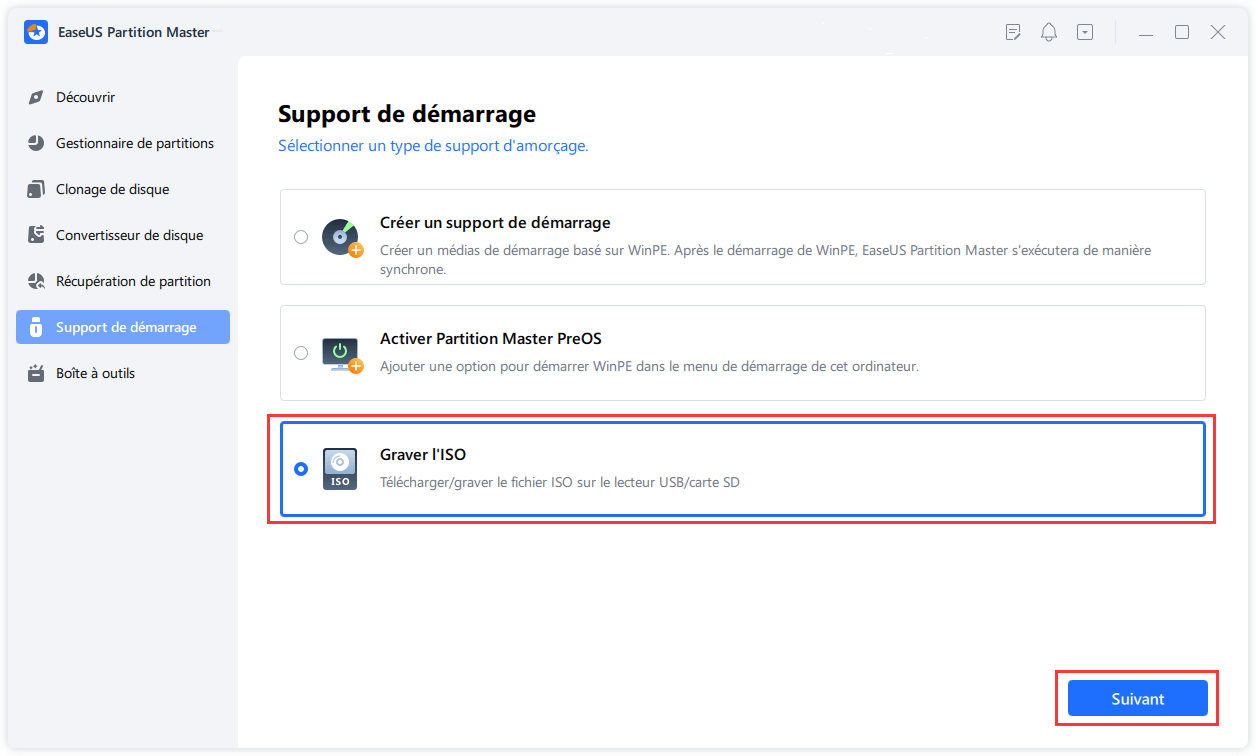Image resolution: width=1256 pixels, height=756 pixels.
Task: Select the Activer Partition Master PreOS radio
Action: [x=301, y=353]
